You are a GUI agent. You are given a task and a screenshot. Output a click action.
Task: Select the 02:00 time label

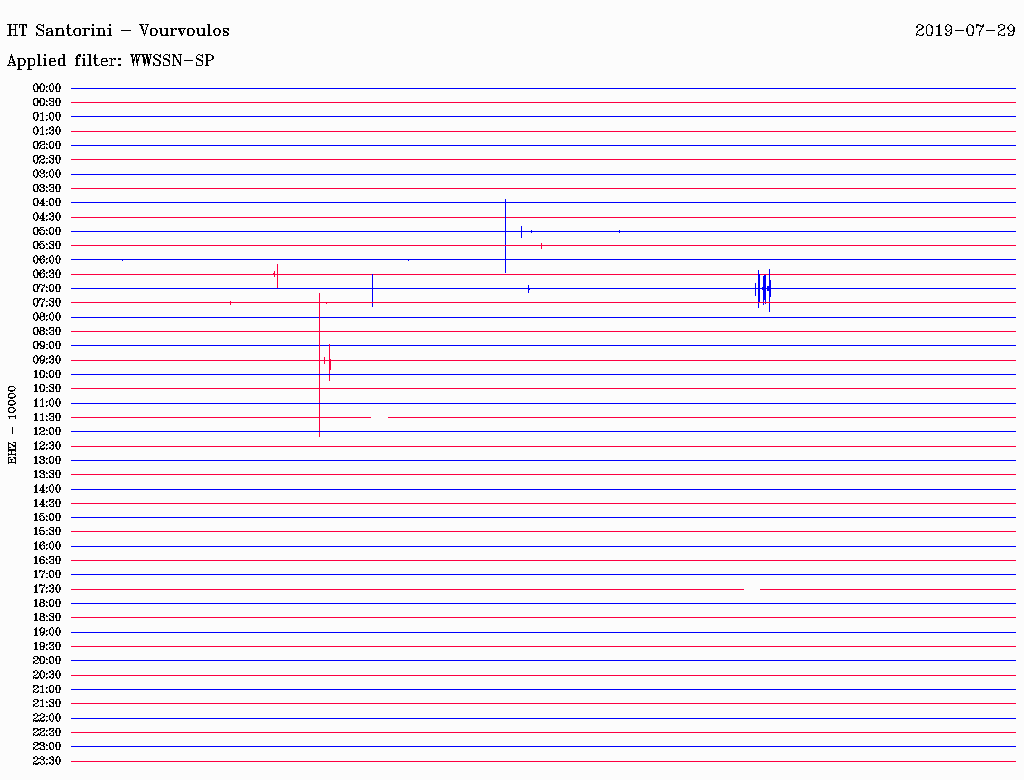47,146
